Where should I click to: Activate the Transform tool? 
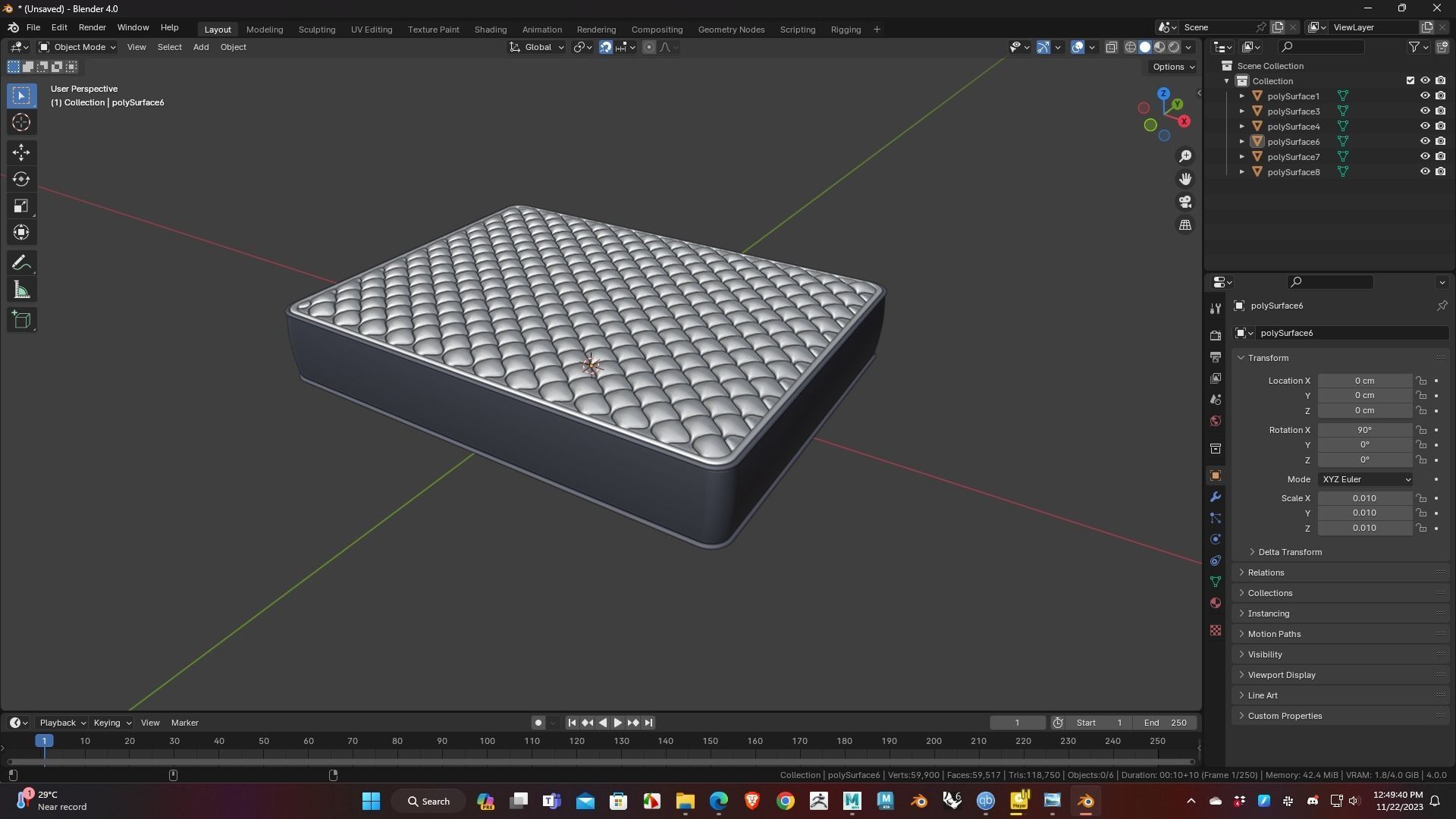[x=21, y=232]
